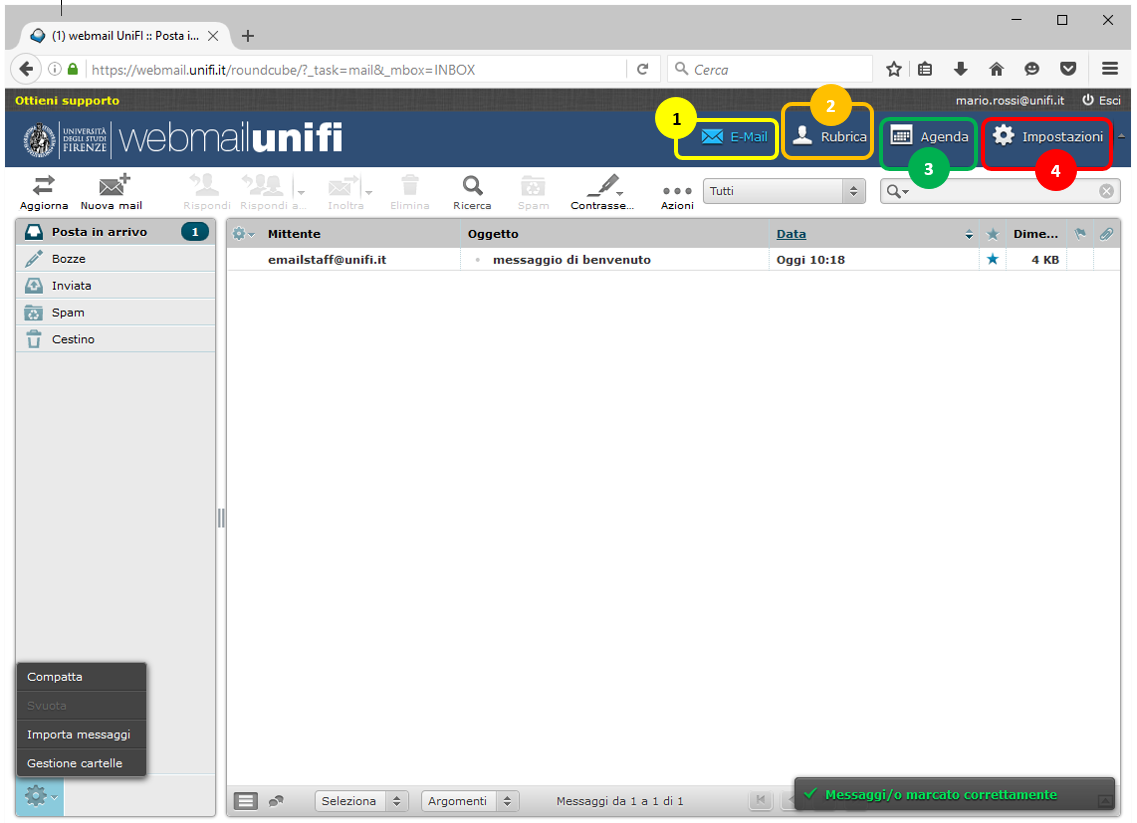The height and width of the screenshot is (823, 1137).
Task: Switch to the Agenda calendar
Action: pos(929,136)
